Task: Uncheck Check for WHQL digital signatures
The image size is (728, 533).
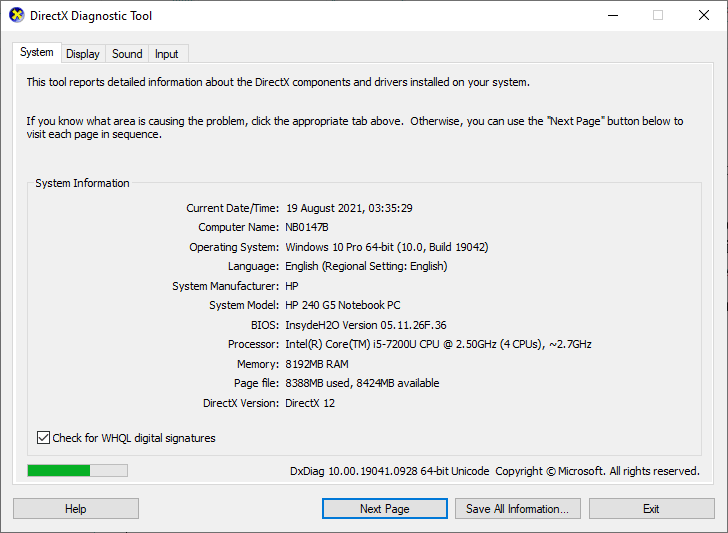Action: click(44, 438)
